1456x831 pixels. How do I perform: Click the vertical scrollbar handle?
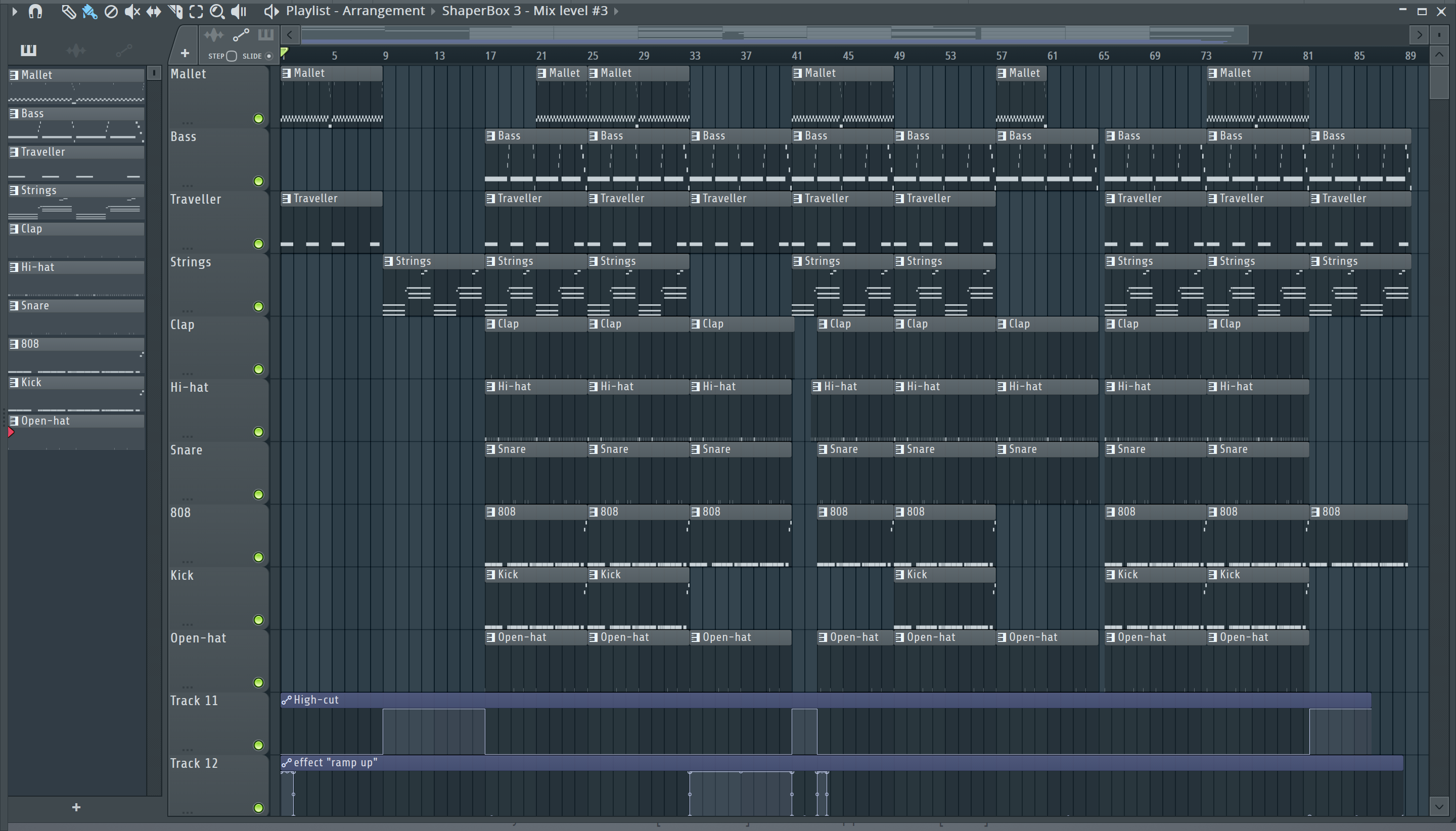[1439, 82]
